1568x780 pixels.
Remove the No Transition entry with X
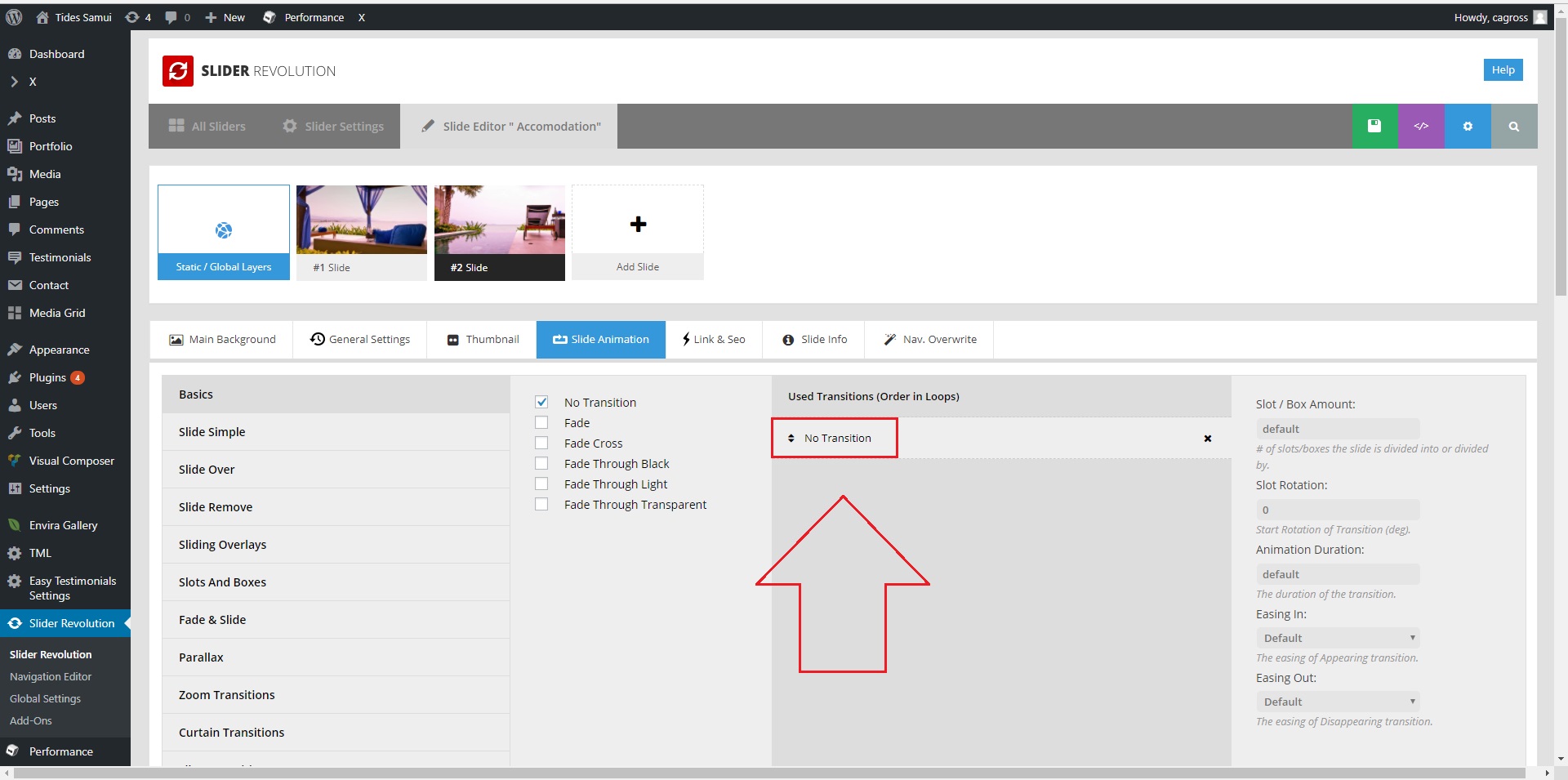(x=1208, y=439)
